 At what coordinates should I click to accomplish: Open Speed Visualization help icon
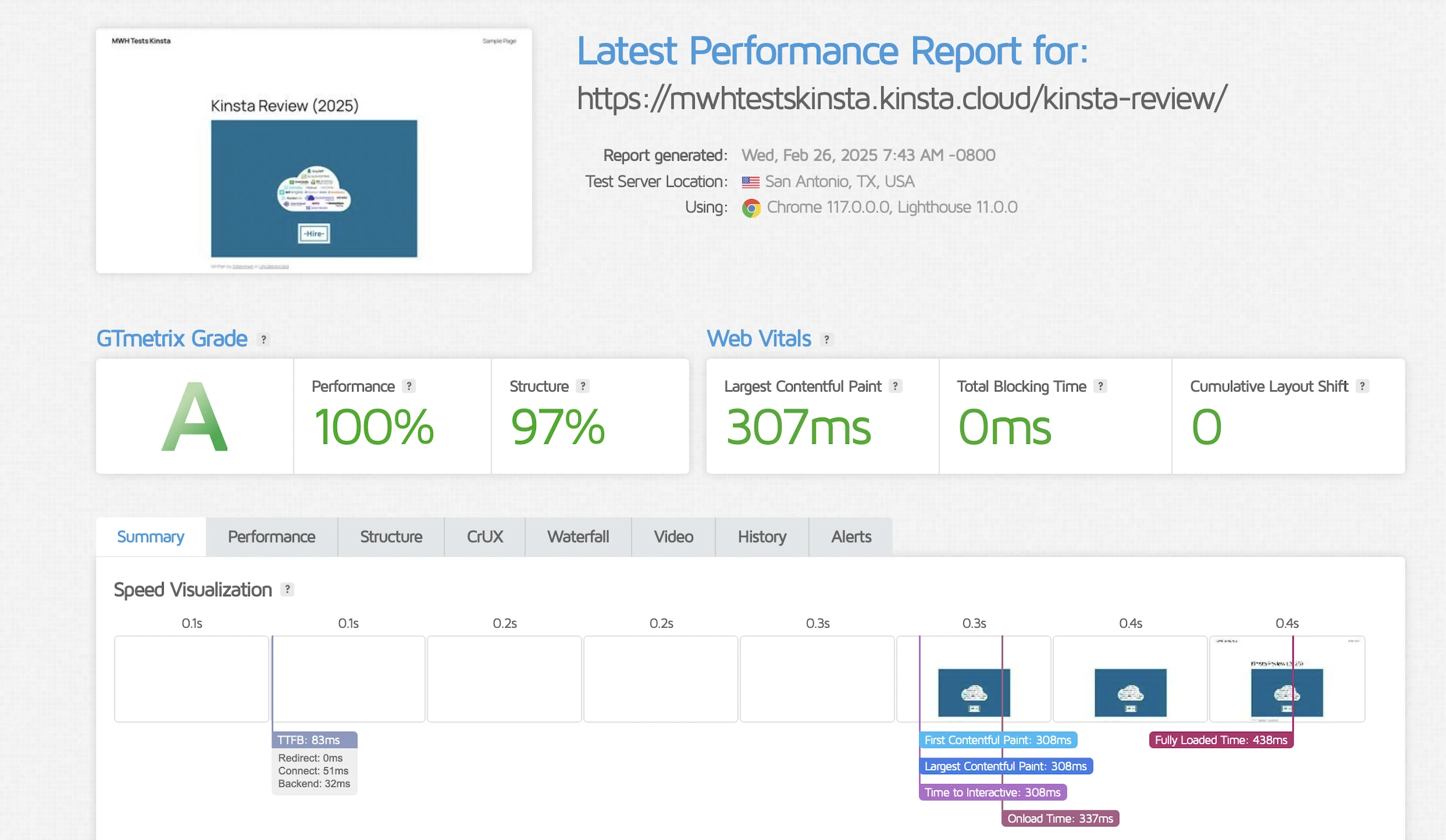(287, 590)
